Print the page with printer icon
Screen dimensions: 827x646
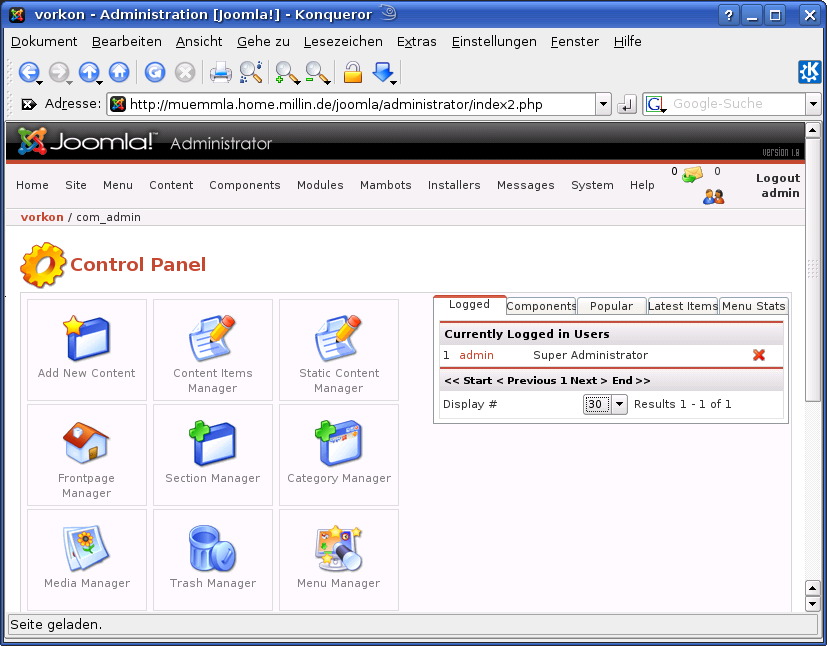pyautogui.click(x=220, y=72)
